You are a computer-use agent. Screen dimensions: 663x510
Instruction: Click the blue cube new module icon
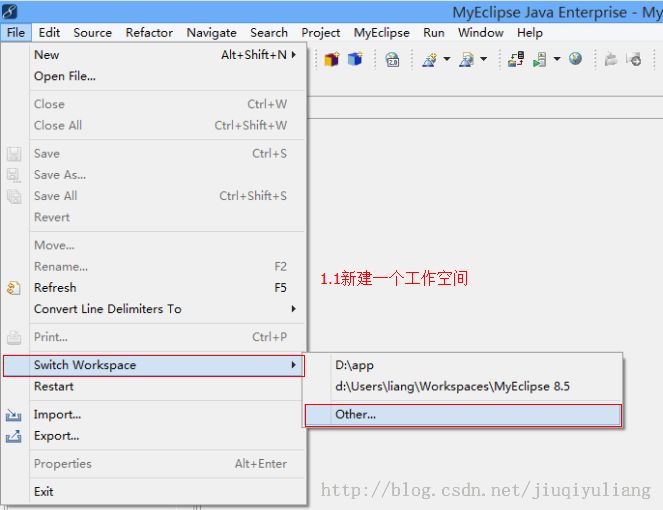(355, 59)
